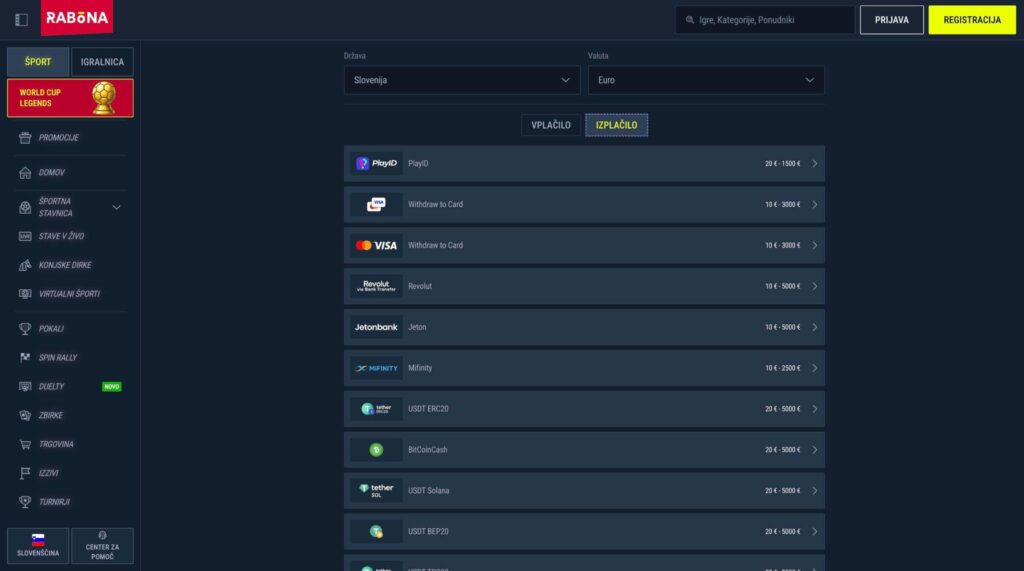Image resolution: width=1024 pixels, height=571 pixels.
Task: Expand PlayID row arrow
Action: coord(814,163)
